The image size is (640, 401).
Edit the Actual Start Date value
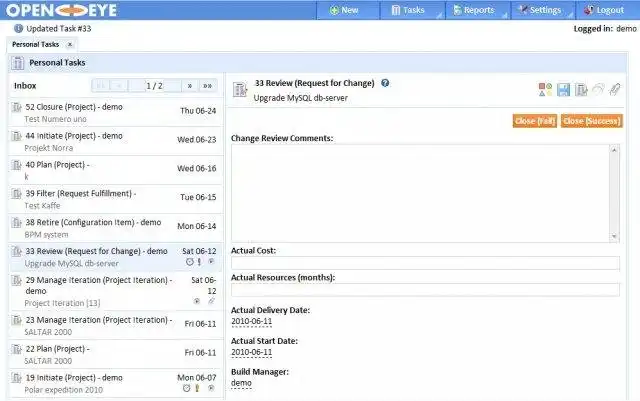pos(251,352)
